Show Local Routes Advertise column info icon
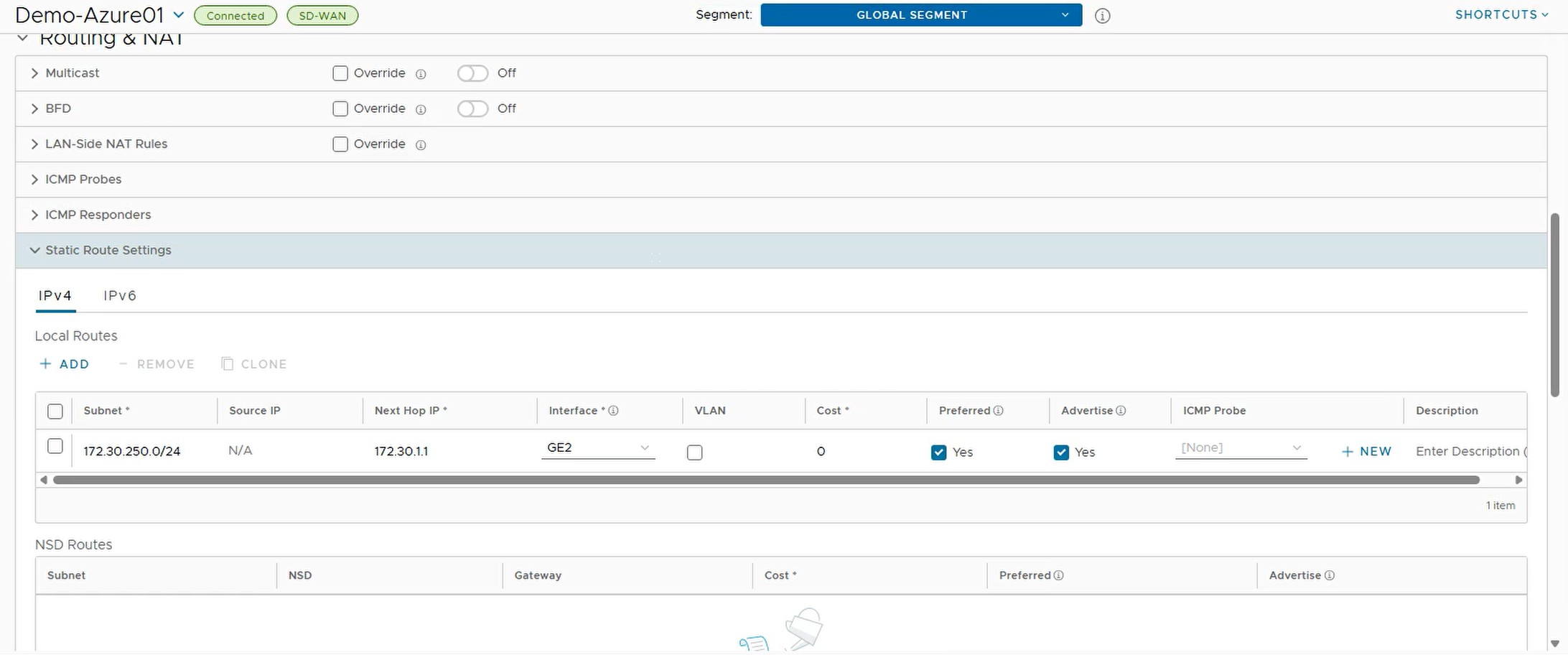The width and height of the screenshot is (1568, 655). [x=1121, y=411]
